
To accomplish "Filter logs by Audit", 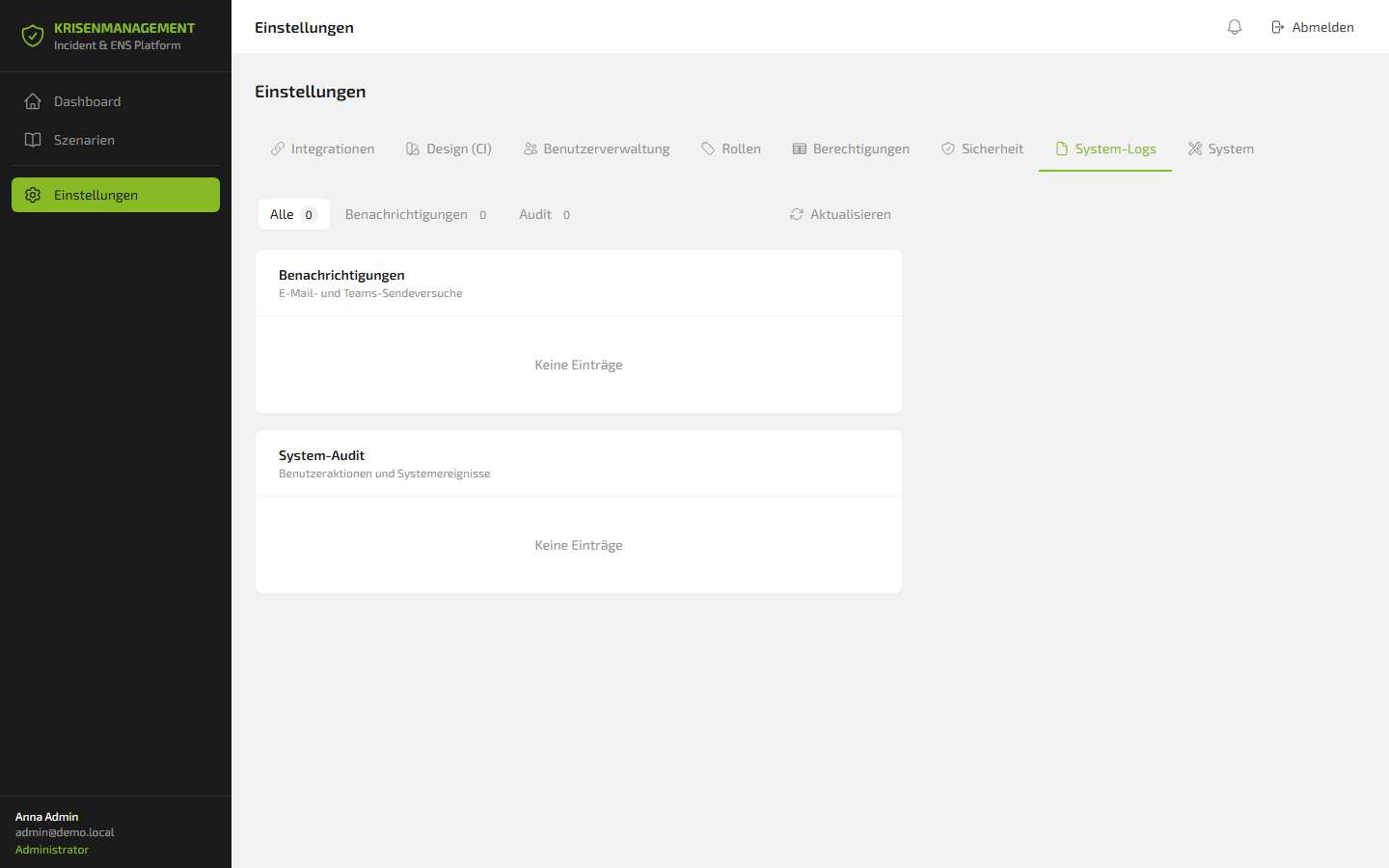I will [x=547, y=214].
